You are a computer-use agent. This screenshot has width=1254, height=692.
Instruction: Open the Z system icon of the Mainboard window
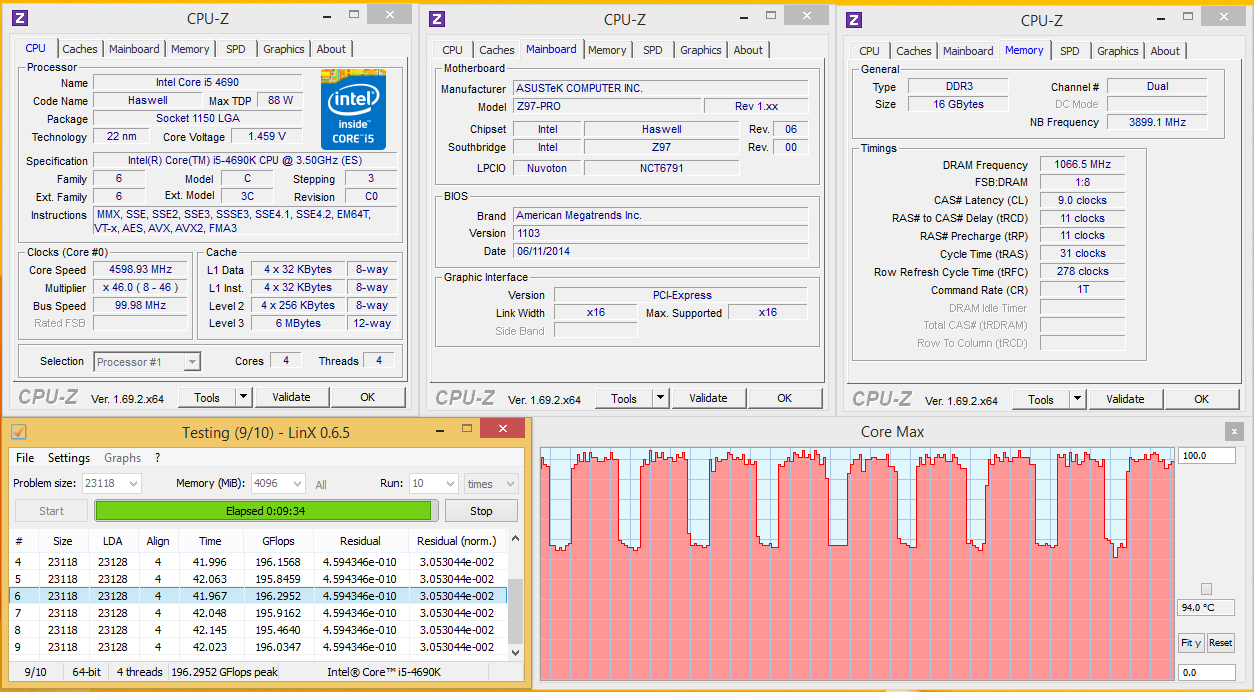[x=439, y=19]
